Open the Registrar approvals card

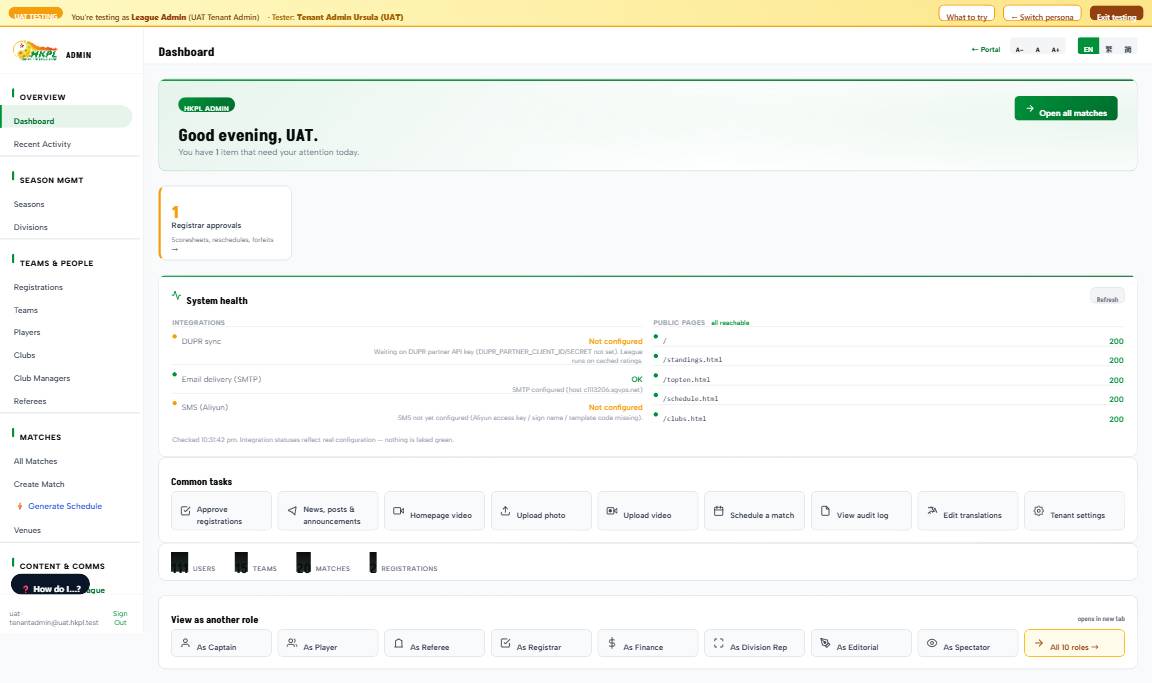pyautogui.click(x=225, y=223)
